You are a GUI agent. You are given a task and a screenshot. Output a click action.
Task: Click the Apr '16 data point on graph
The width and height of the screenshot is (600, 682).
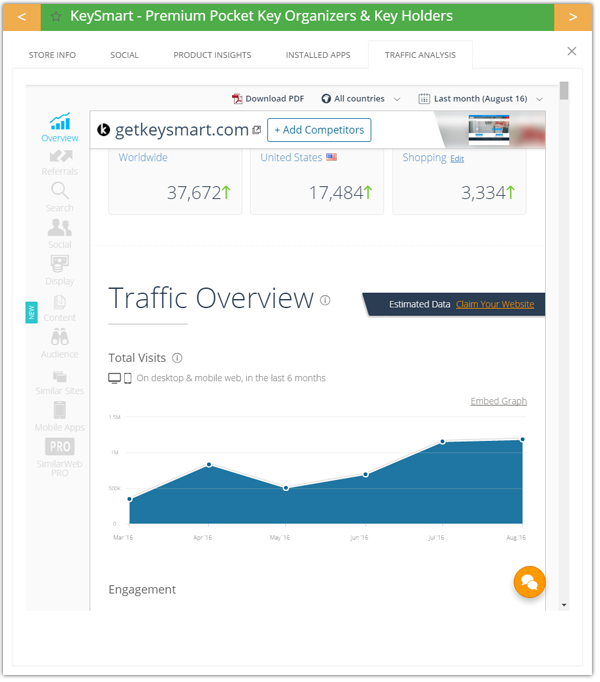(209, 465)
